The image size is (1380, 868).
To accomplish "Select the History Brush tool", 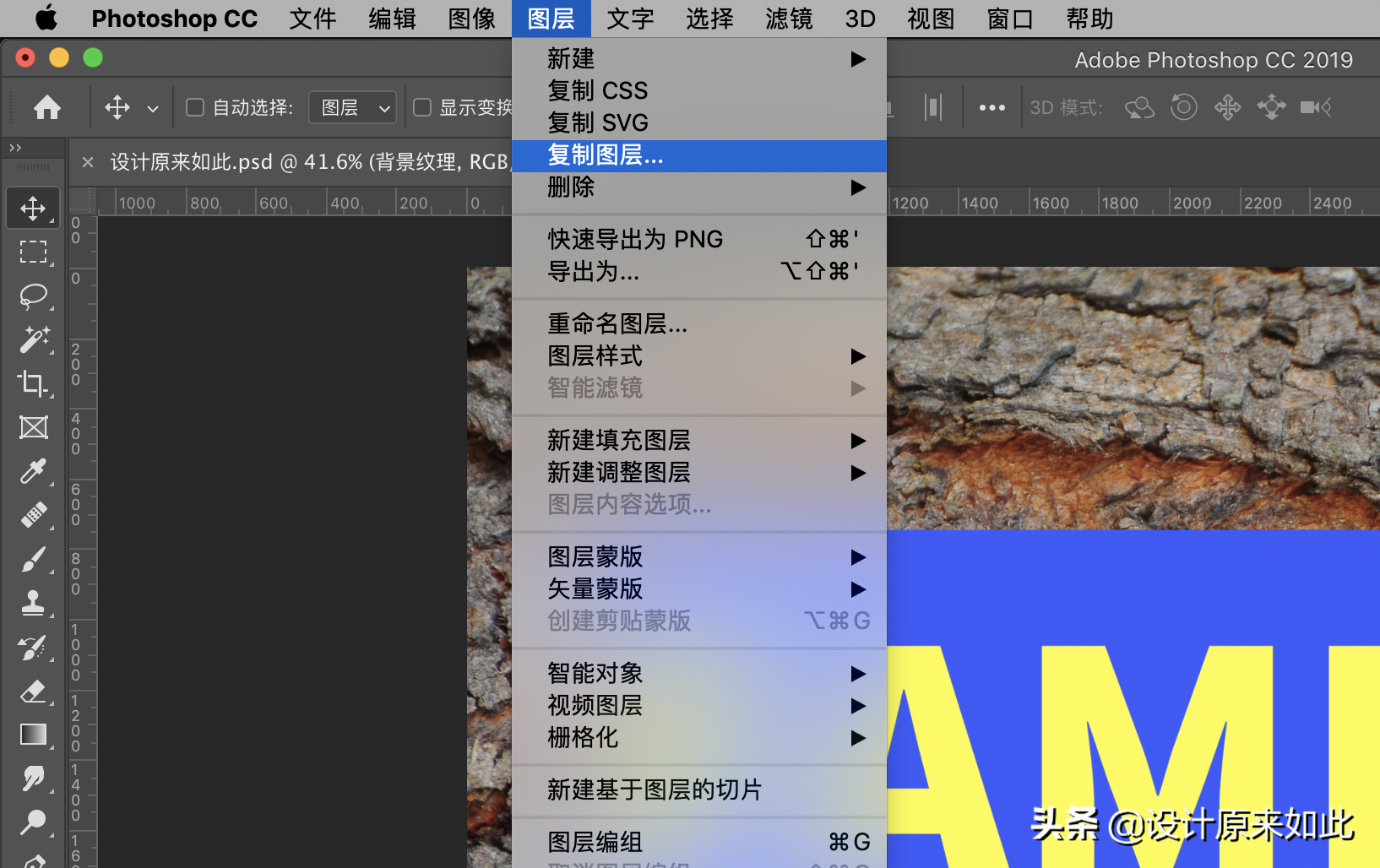I will (x=33, y=648).
